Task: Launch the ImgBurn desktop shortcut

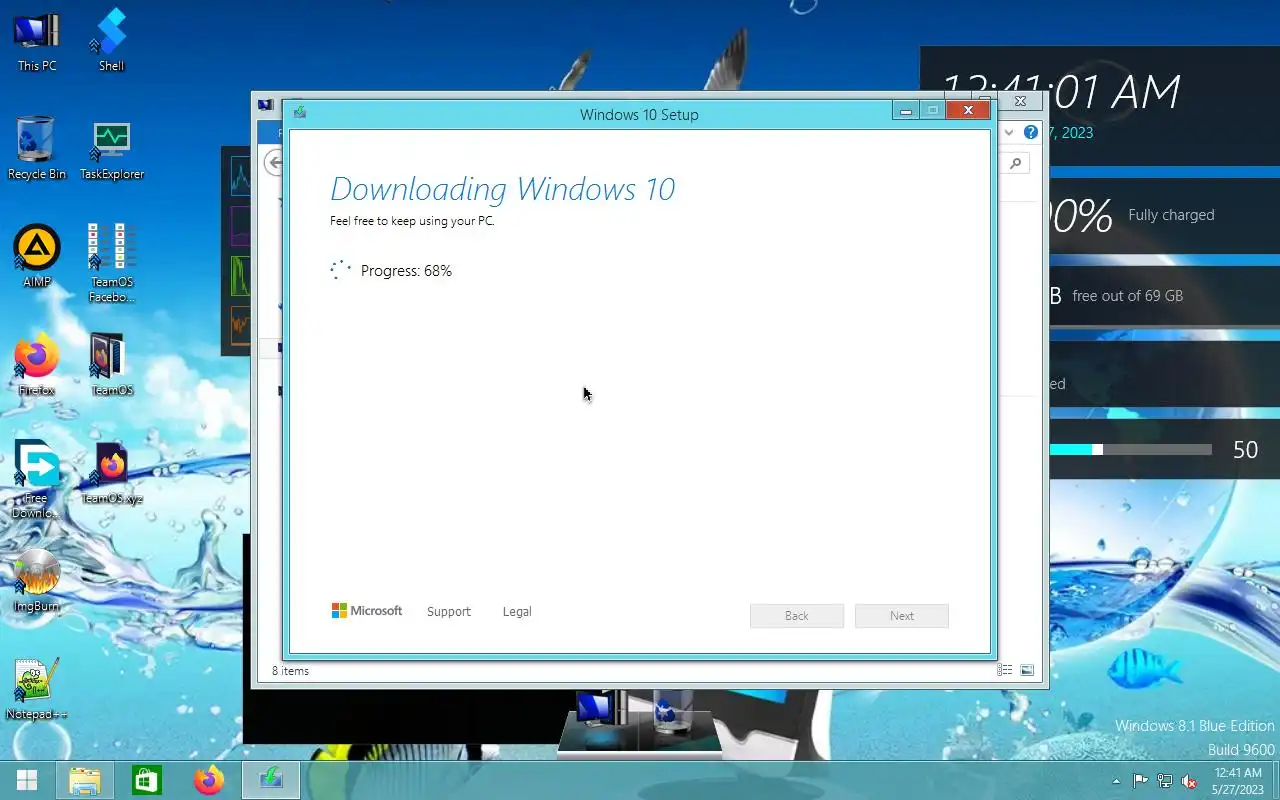Action: point(37,580)
